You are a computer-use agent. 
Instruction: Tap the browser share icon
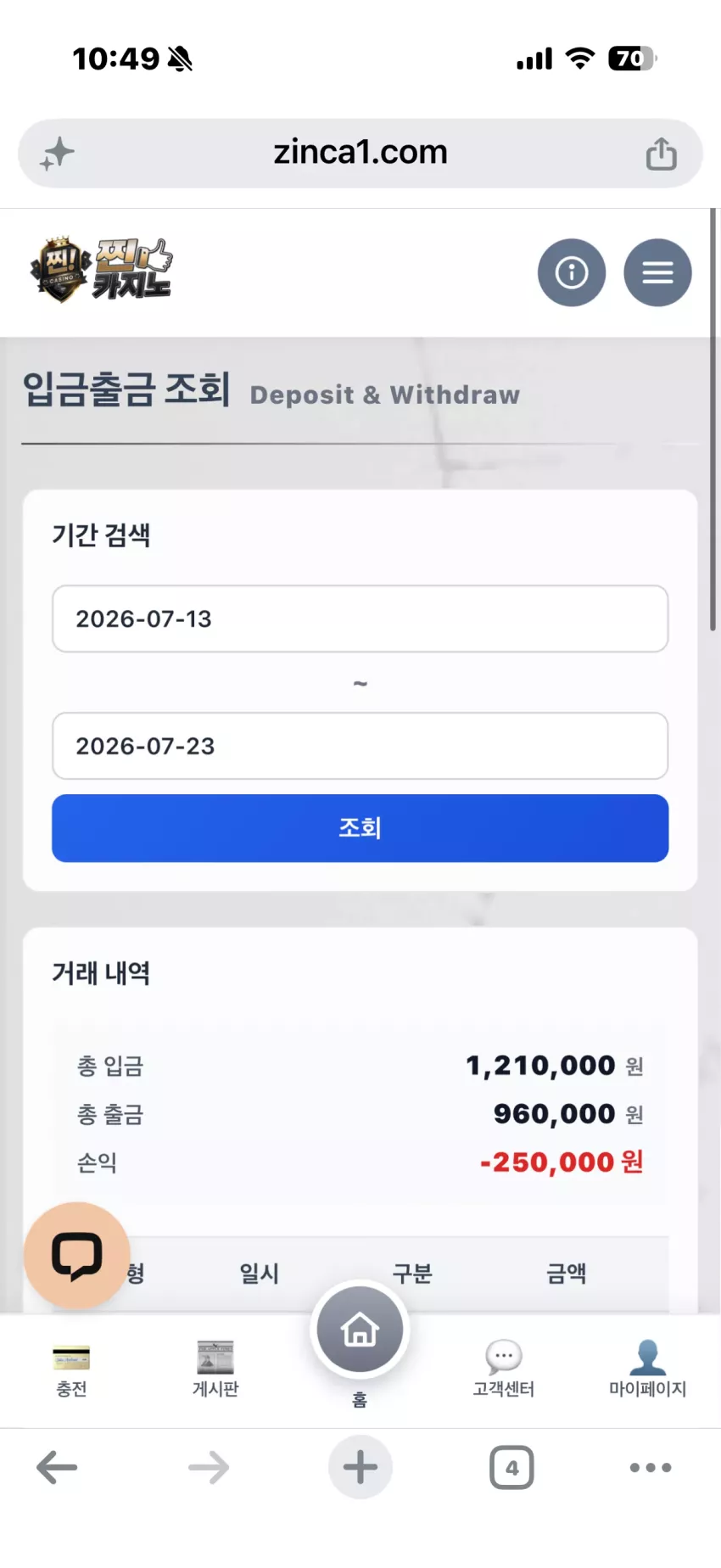[x=661, y=154]
